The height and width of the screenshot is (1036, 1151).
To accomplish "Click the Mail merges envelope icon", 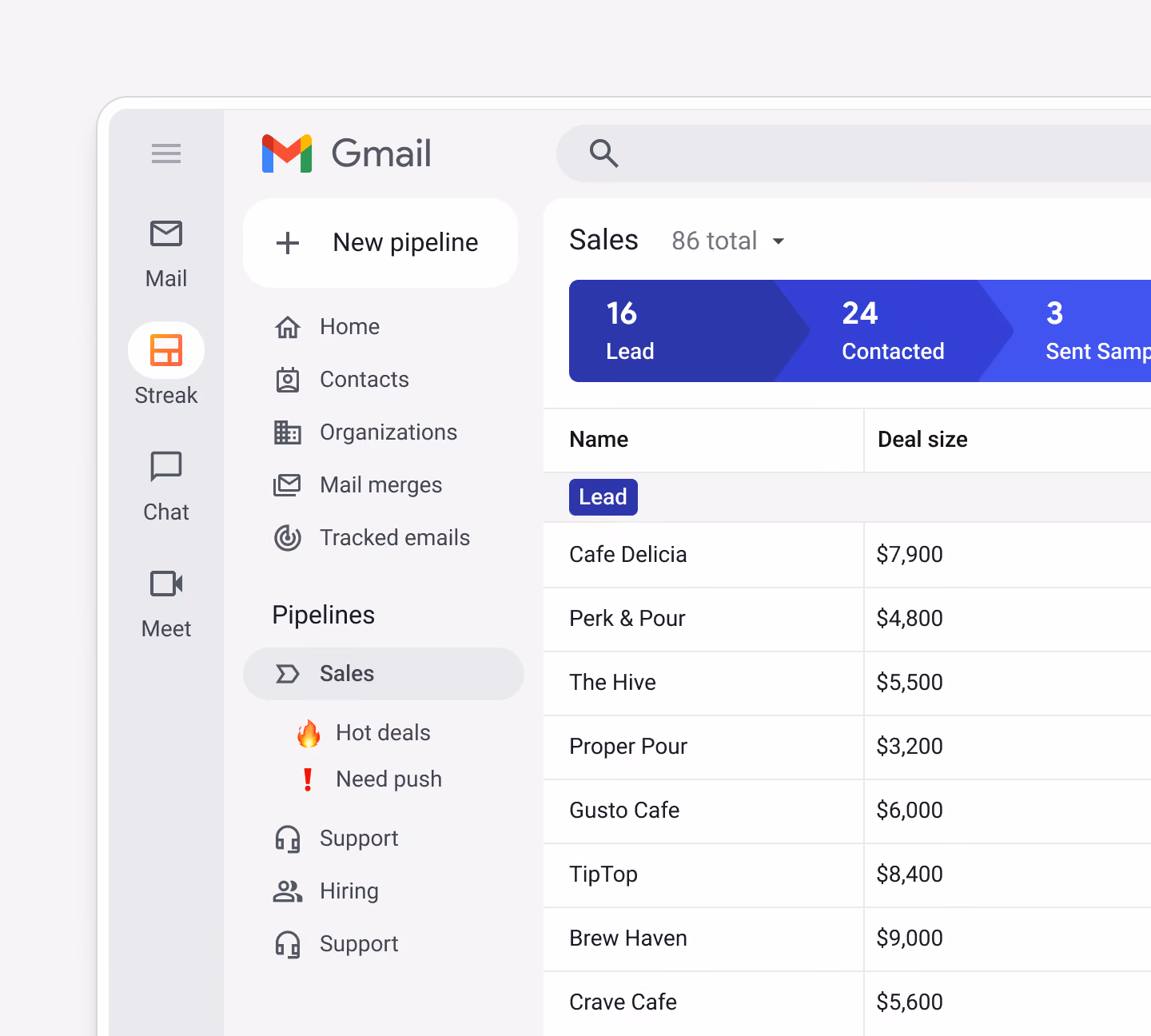I will pyautogui.click(x=288, y=485).
